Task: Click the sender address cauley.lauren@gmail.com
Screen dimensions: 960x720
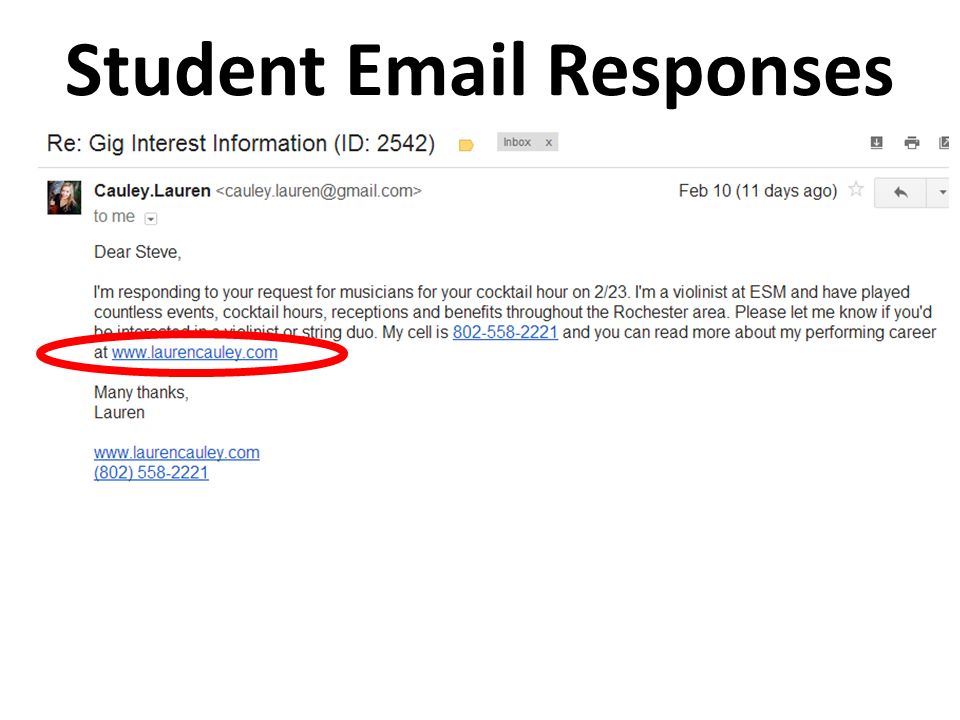Action: (318, 191)
